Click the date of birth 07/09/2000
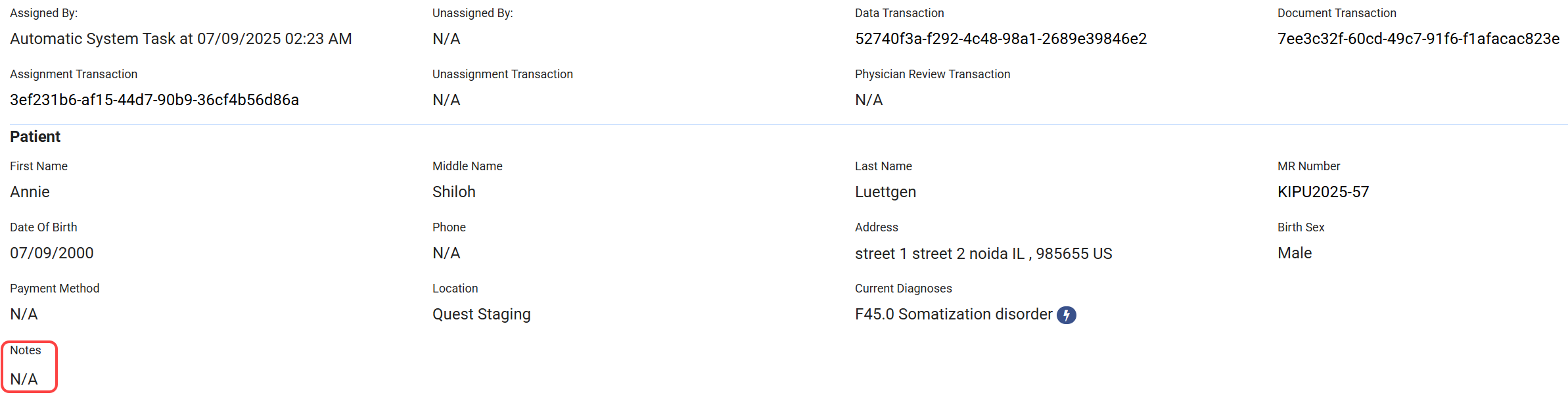The image size is (1568, 397). click(x=52, y=253)
